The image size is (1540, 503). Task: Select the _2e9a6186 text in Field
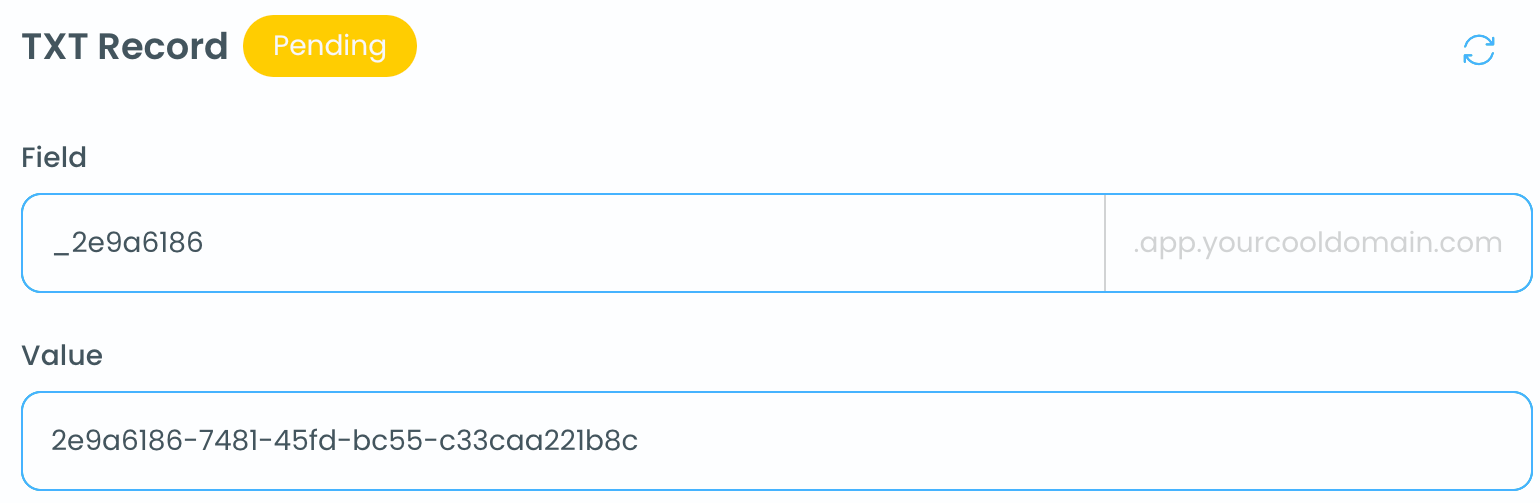[x=128, y=243]
